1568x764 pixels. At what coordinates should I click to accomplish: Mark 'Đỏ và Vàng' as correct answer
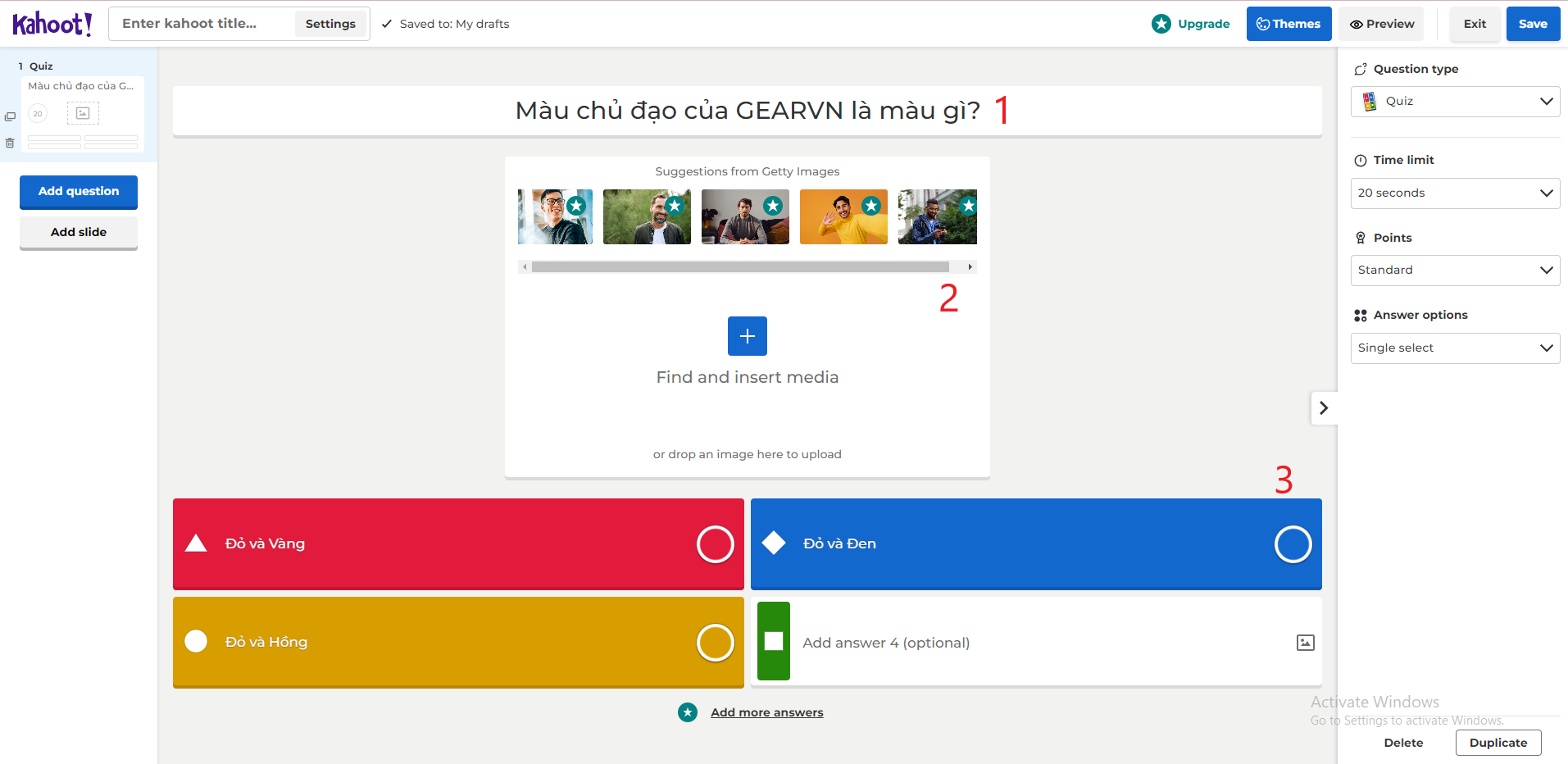tap(716, 544)
